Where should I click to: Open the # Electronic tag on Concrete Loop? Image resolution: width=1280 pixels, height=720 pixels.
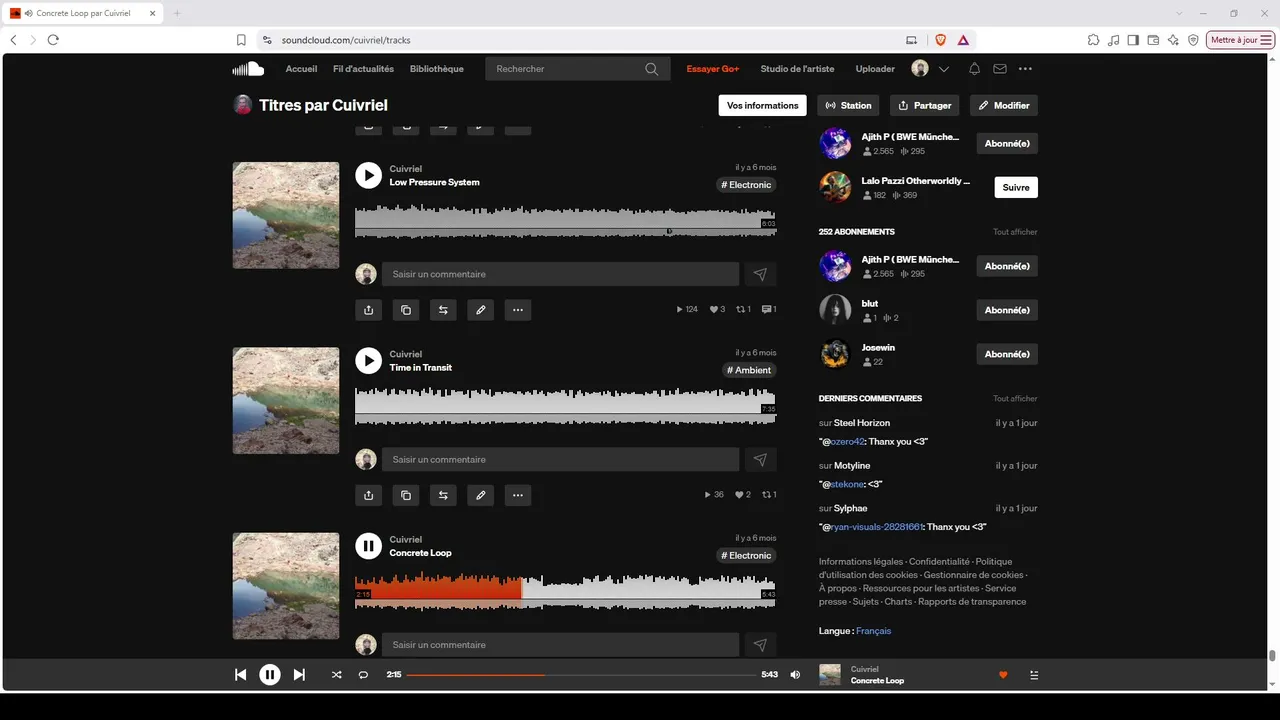tap(746, 555)
